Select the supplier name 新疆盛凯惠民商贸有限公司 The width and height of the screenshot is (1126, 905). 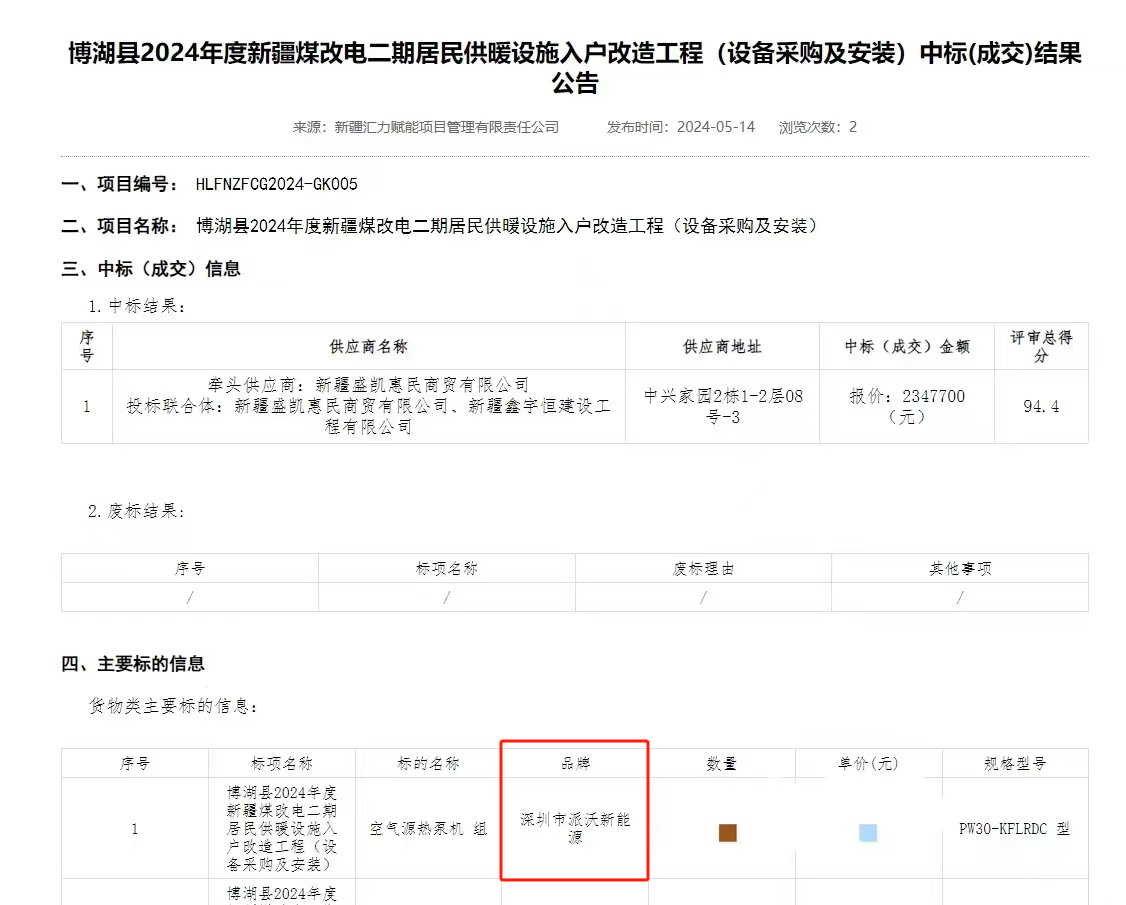(x=420, y=383)
